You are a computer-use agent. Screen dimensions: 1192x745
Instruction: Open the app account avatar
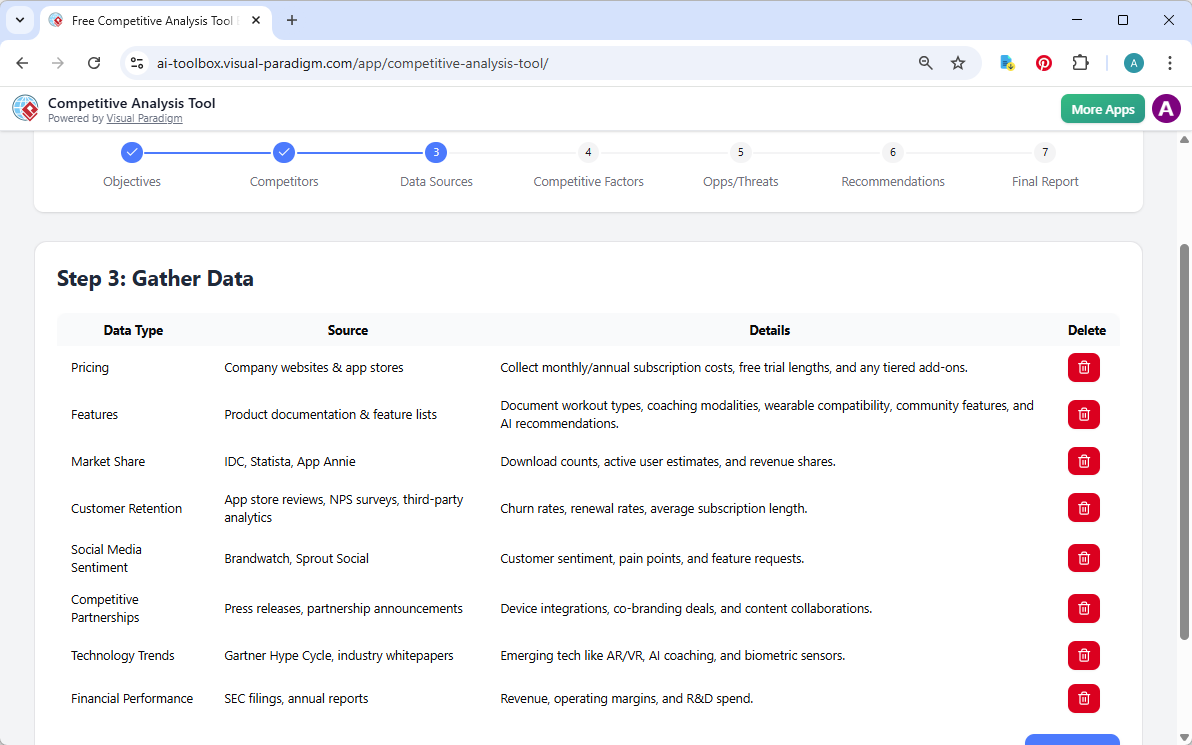point(1166,108)
